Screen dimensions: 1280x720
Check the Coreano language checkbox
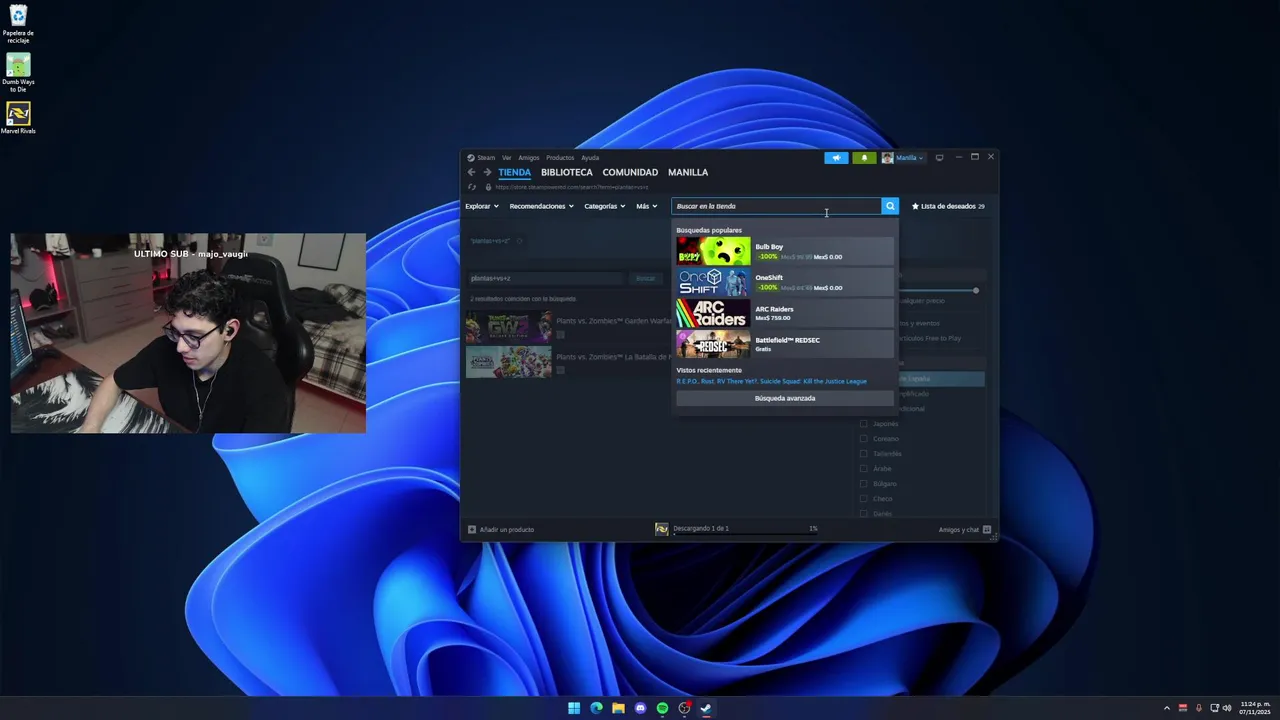(x=864, y=438)
